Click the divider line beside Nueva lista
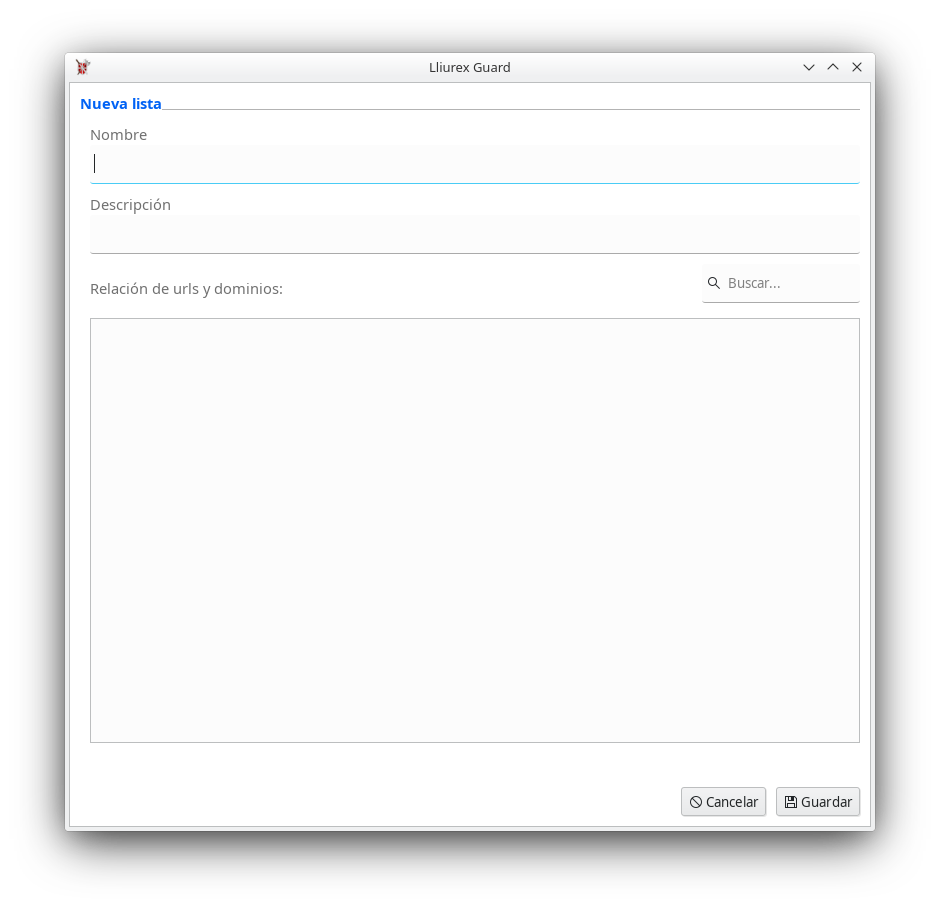Image resolution: width=940 pixels, height=908 pixels. tap(510, 109)
